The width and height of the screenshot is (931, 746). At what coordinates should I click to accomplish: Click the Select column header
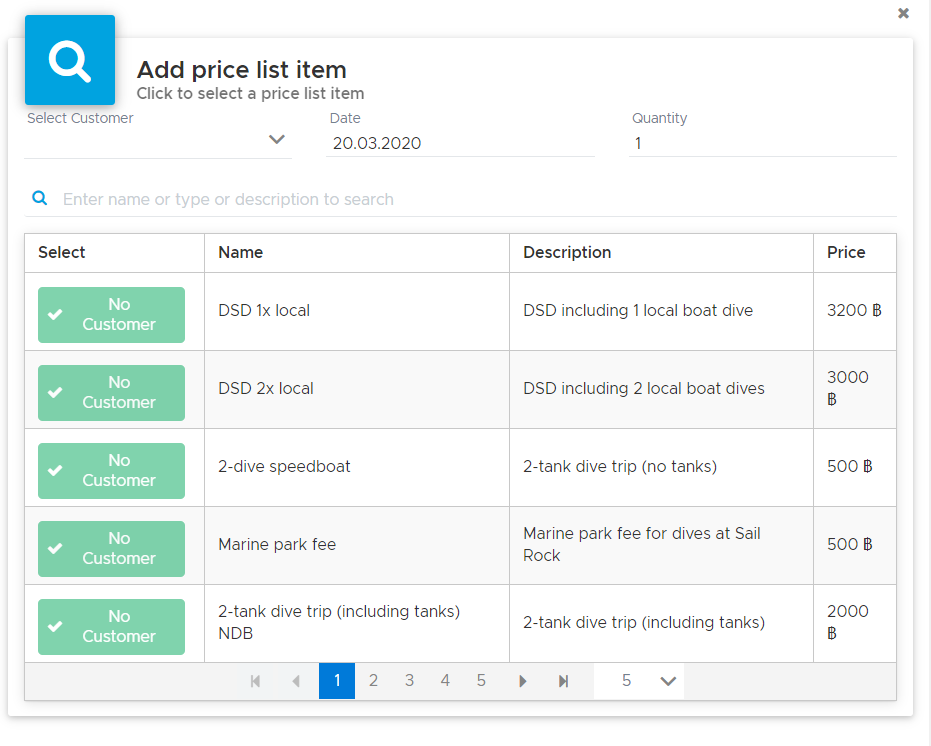click(x=115, y=252)
